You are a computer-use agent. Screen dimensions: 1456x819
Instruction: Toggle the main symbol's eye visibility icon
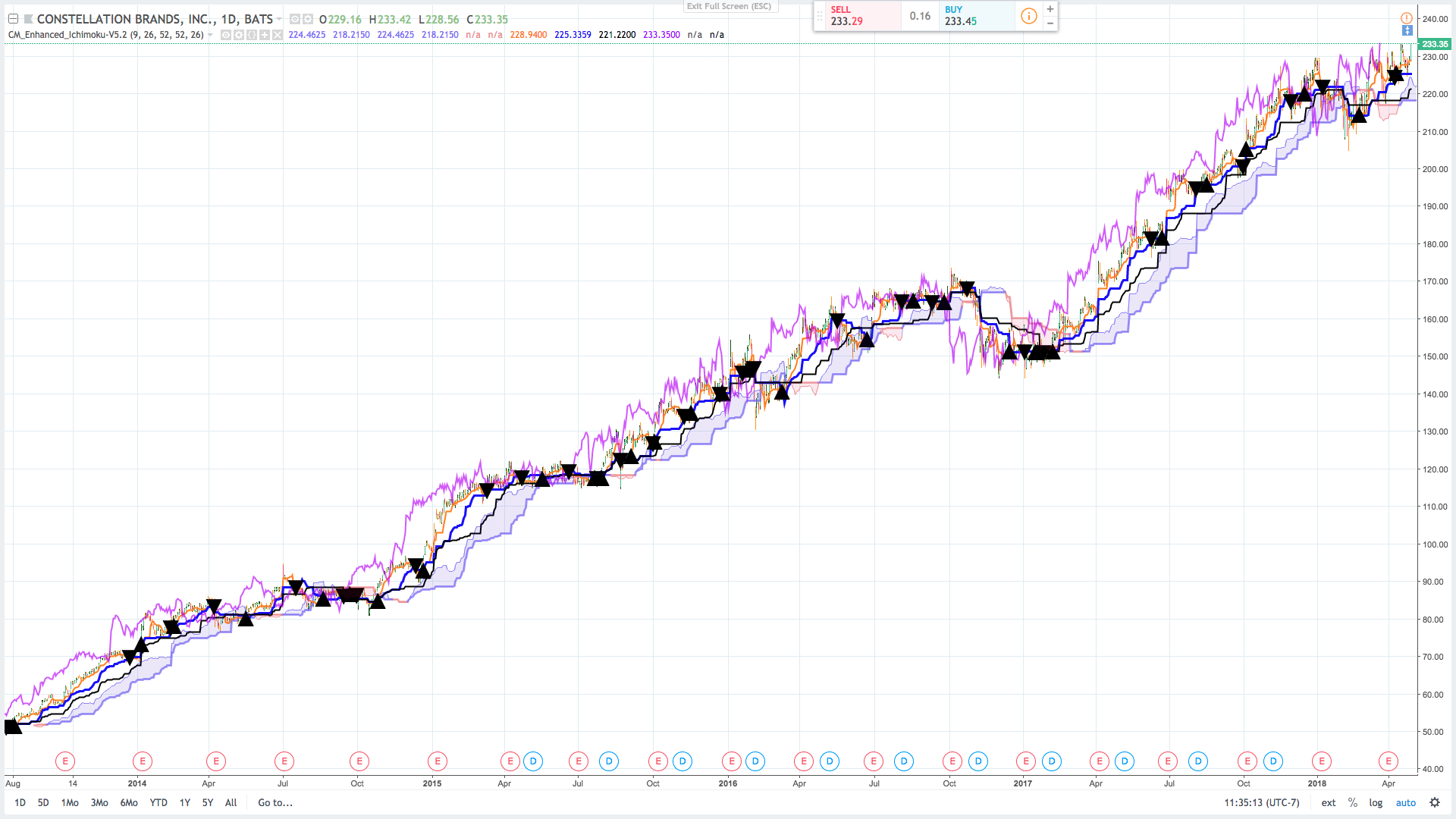coord(295,19)
